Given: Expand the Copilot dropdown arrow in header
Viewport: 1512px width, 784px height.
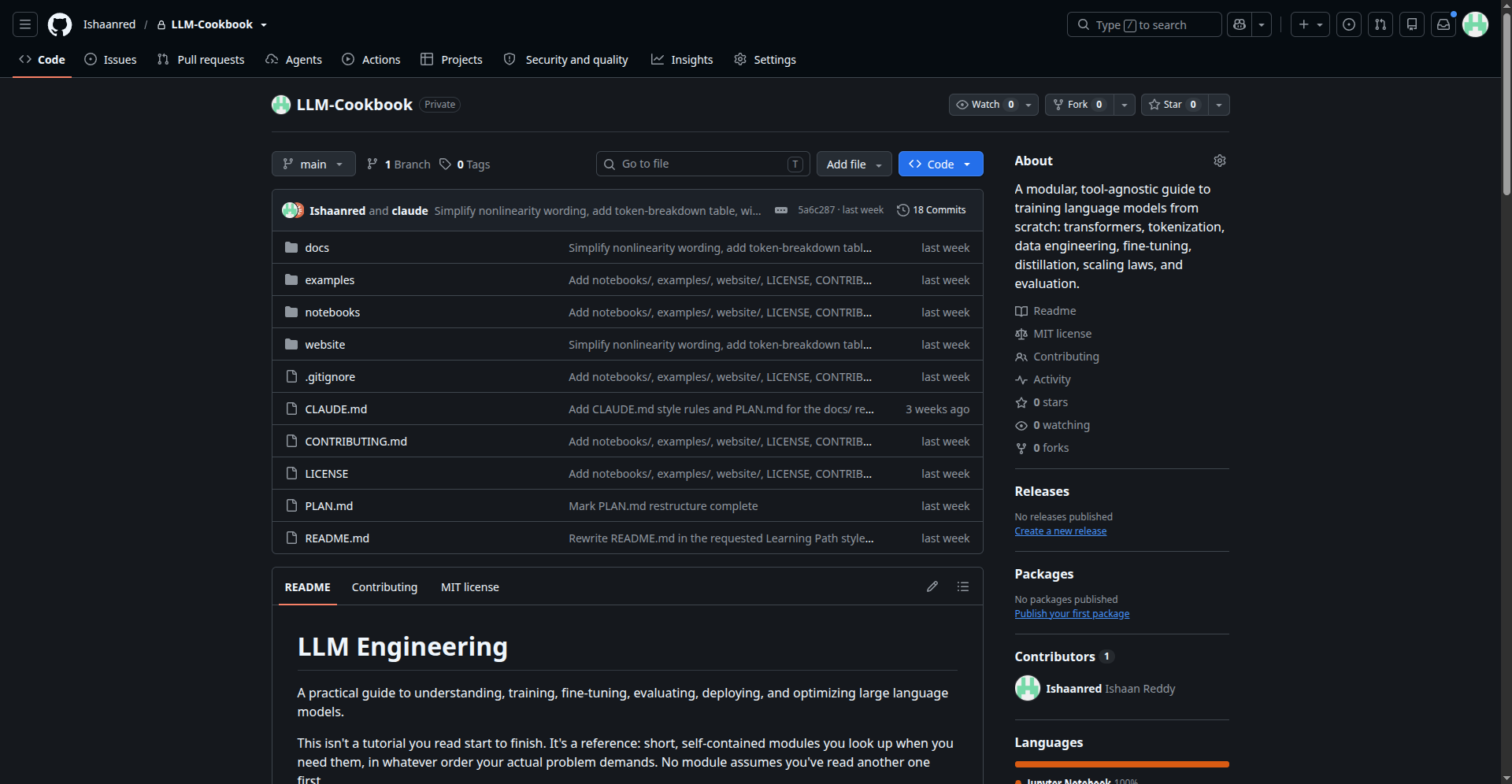Looking at the screenshot, I should point(1262,24).
